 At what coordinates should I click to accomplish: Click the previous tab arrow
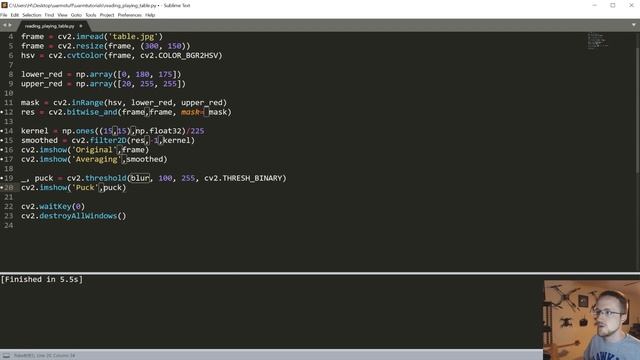coord(4,25)
